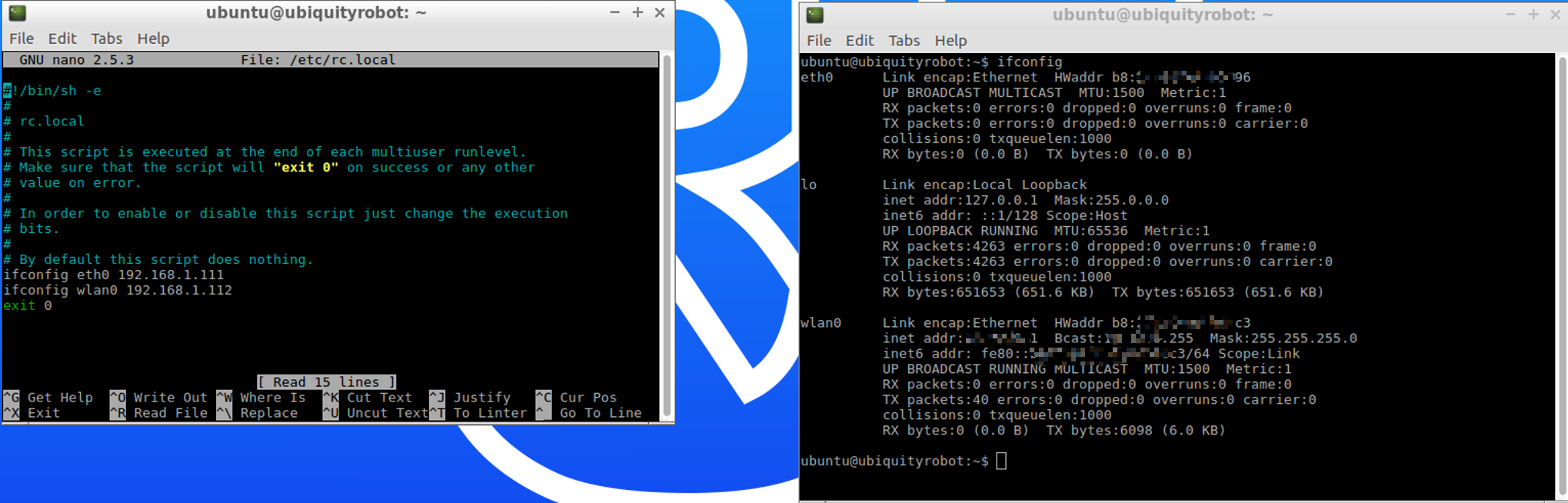Click the '#!/bin/sh -e' line in nano
Viewport: 1568px width, 503px height.
click(x=52, y=91)
